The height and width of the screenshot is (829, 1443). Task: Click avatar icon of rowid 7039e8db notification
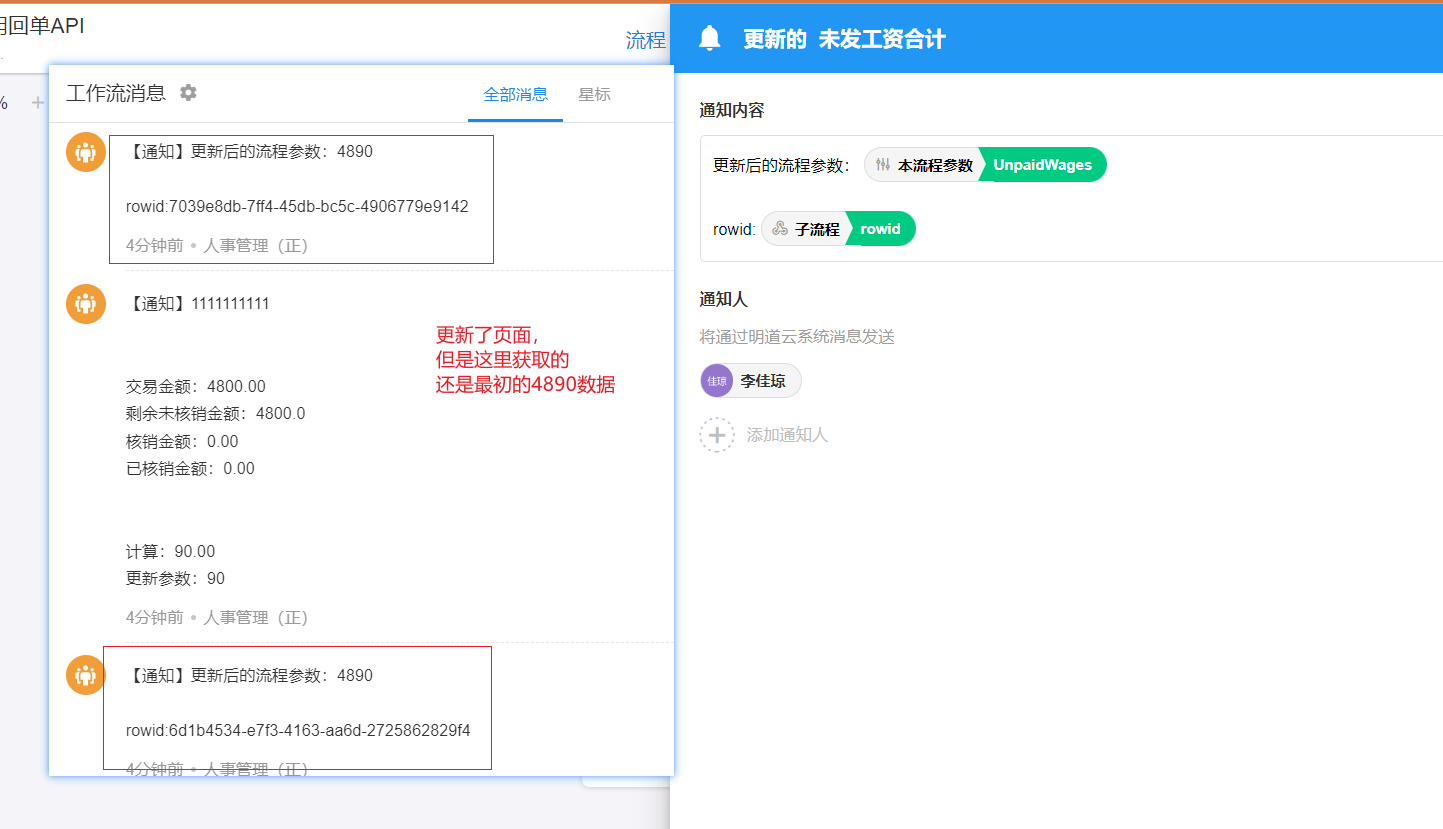pos(86,152)
